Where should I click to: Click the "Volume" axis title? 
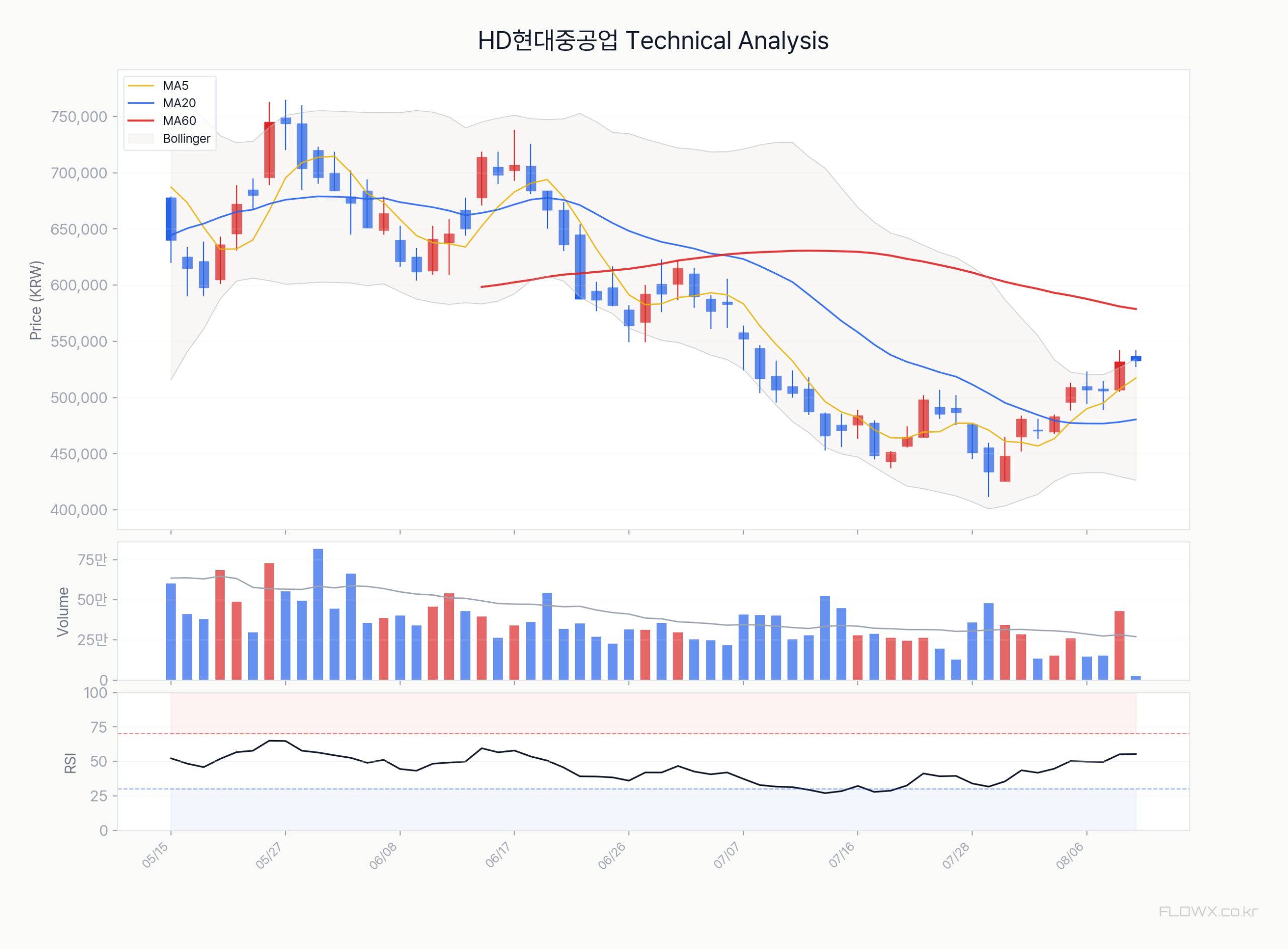tap(63, 612)
